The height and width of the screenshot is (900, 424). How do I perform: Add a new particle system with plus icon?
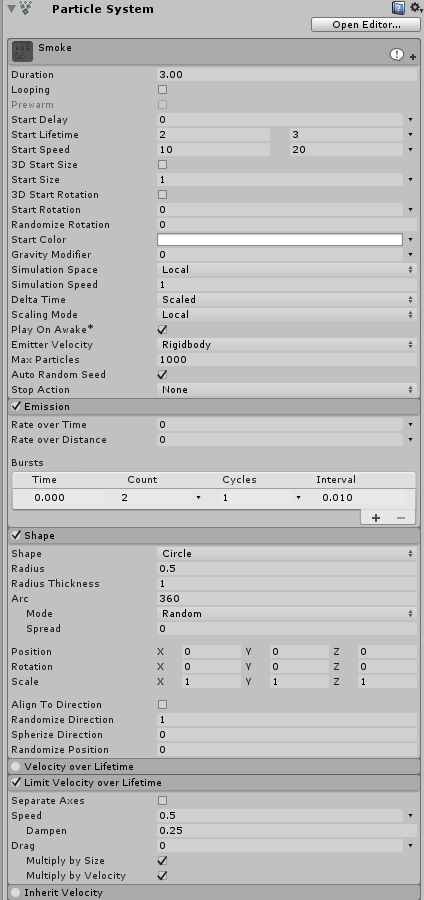coord(413,57)
